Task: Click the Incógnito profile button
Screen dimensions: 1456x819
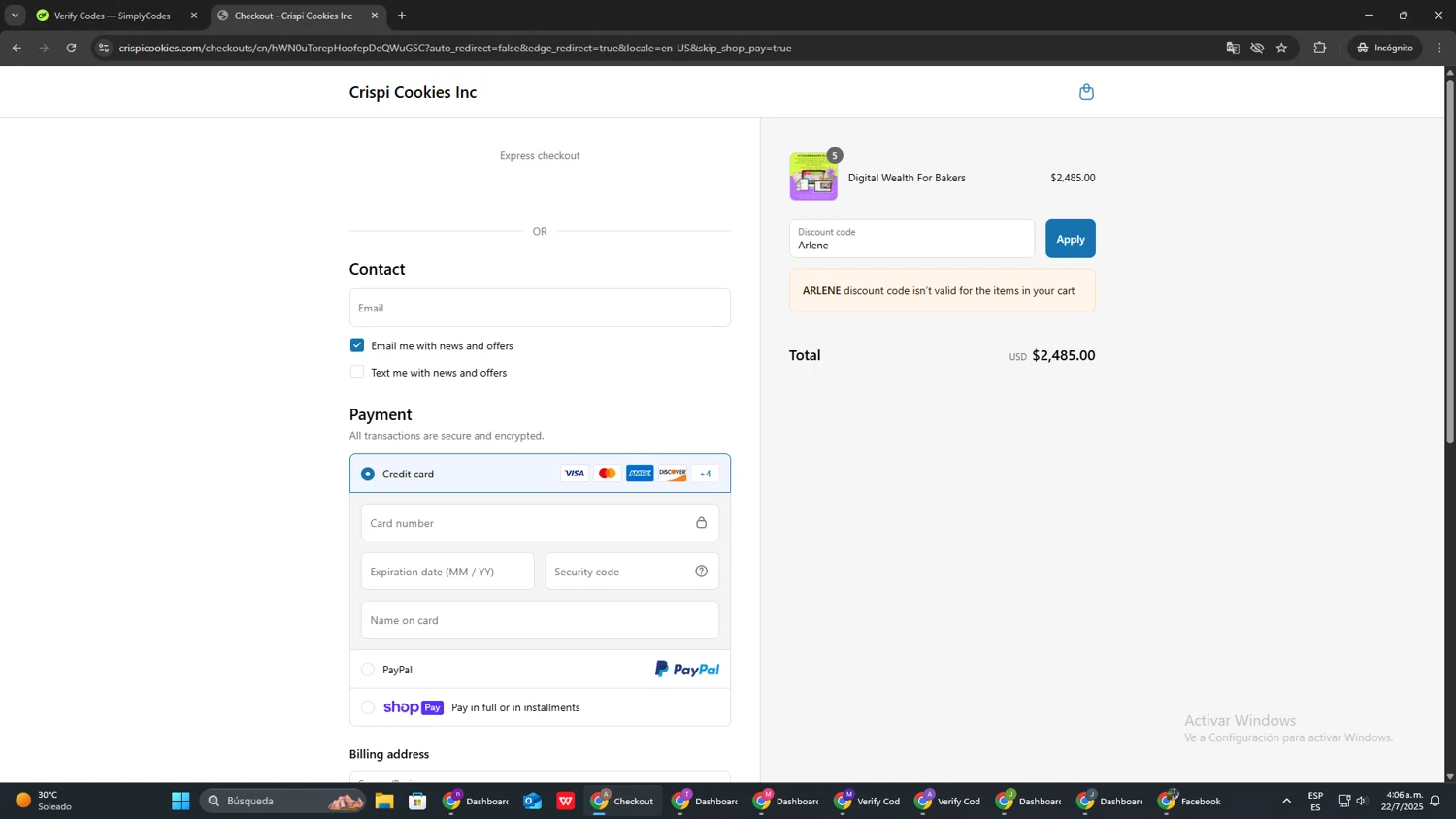Action: coord(1385,48)
